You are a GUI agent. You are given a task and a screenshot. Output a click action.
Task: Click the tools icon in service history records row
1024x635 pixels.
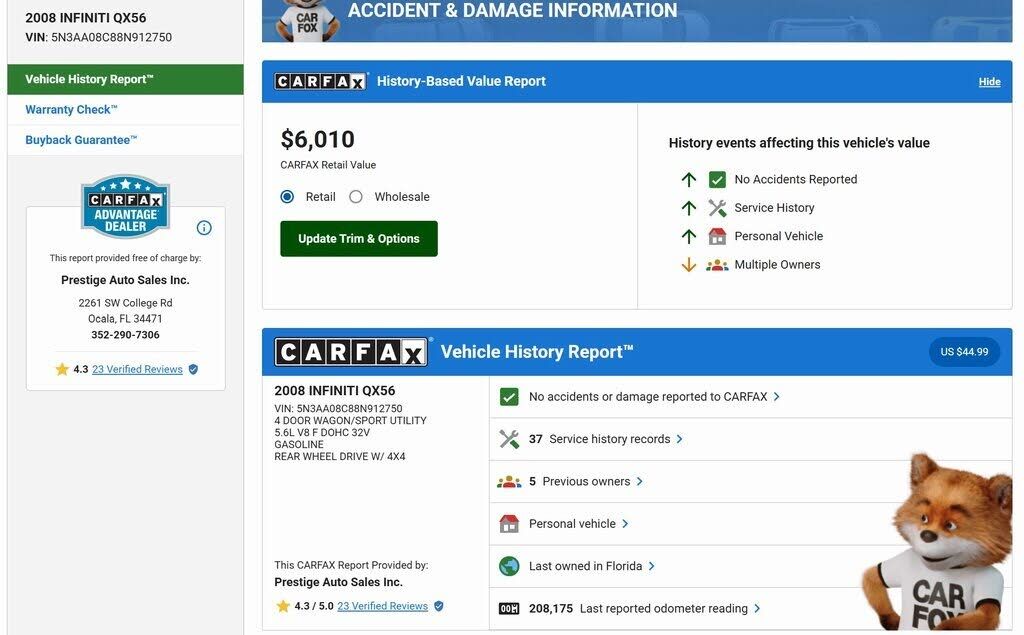tap(509, 439)
